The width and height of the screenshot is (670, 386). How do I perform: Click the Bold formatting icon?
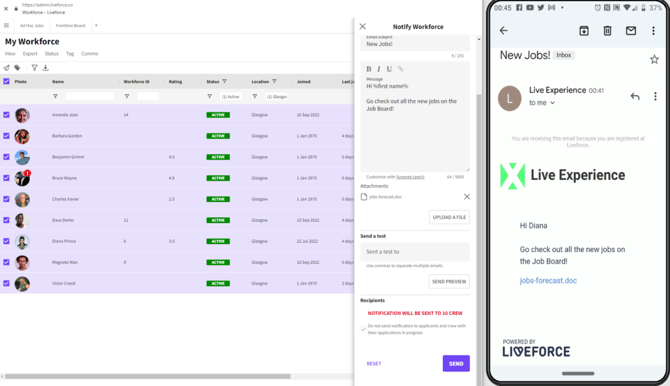point(369,69)
